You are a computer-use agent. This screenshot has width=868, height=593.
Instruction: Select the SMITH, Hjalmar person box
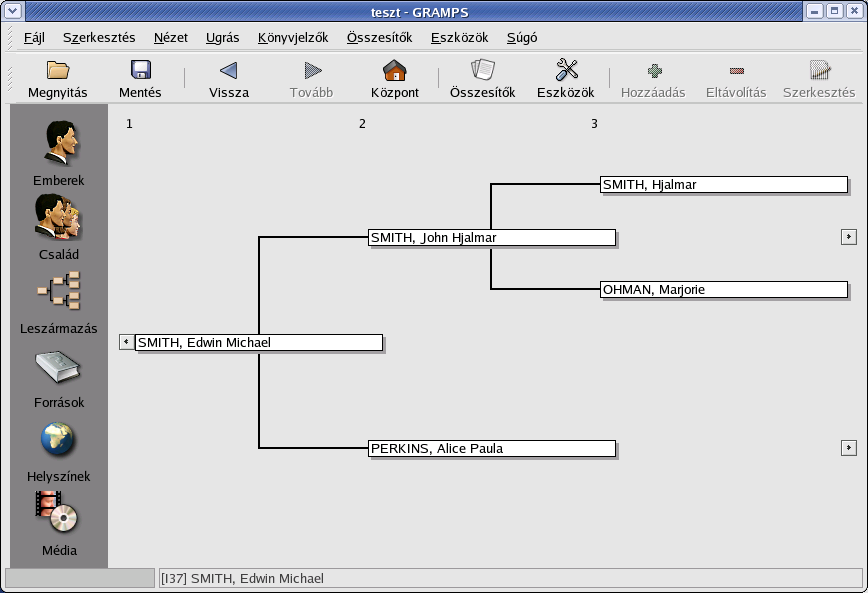tap(723, 185)
